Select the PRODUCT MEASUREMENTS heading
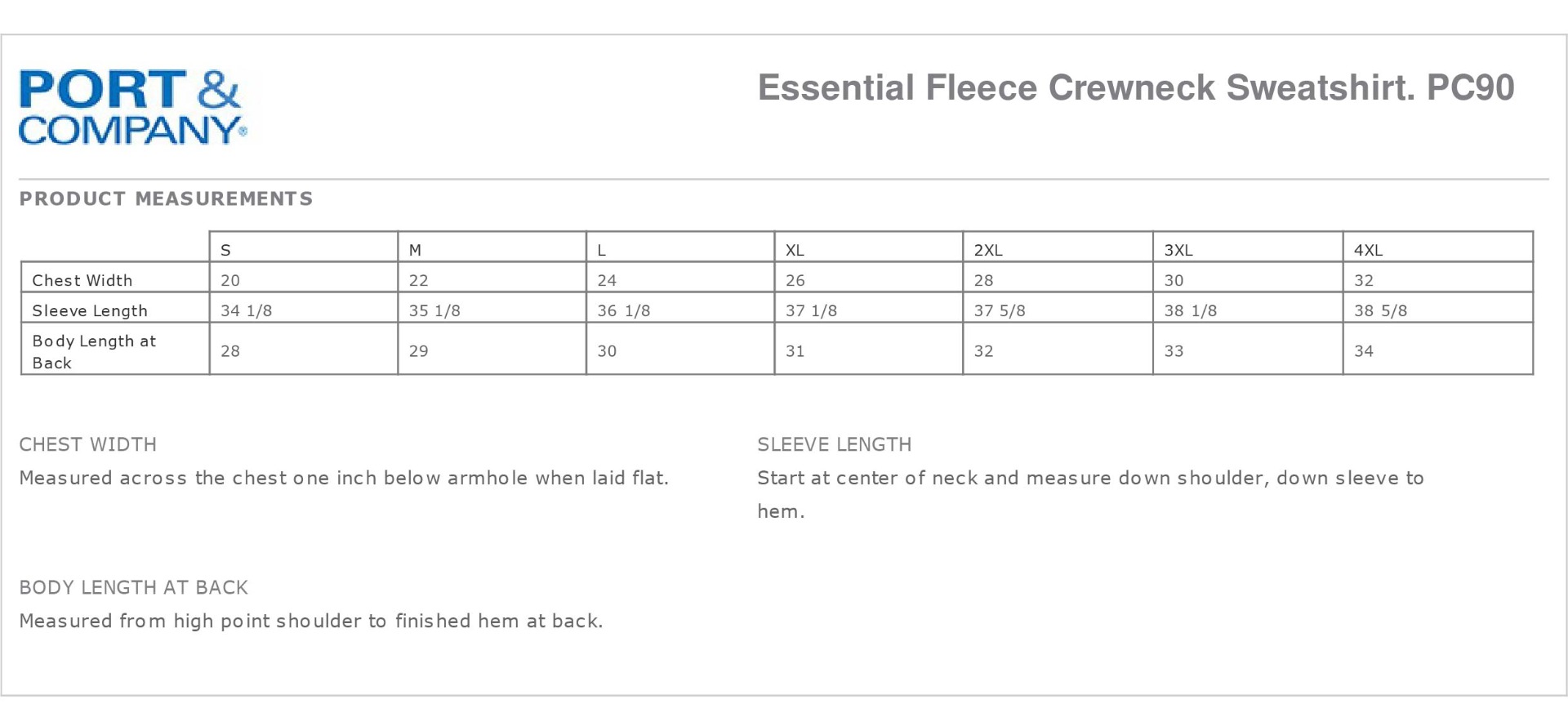 [166, 199]
